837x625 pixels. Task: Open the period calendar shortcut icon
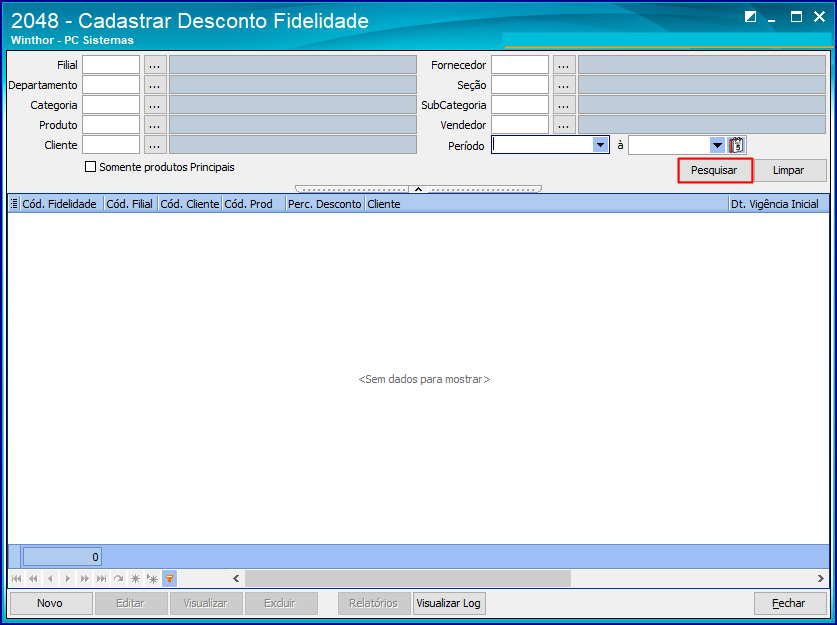[736, 145]
